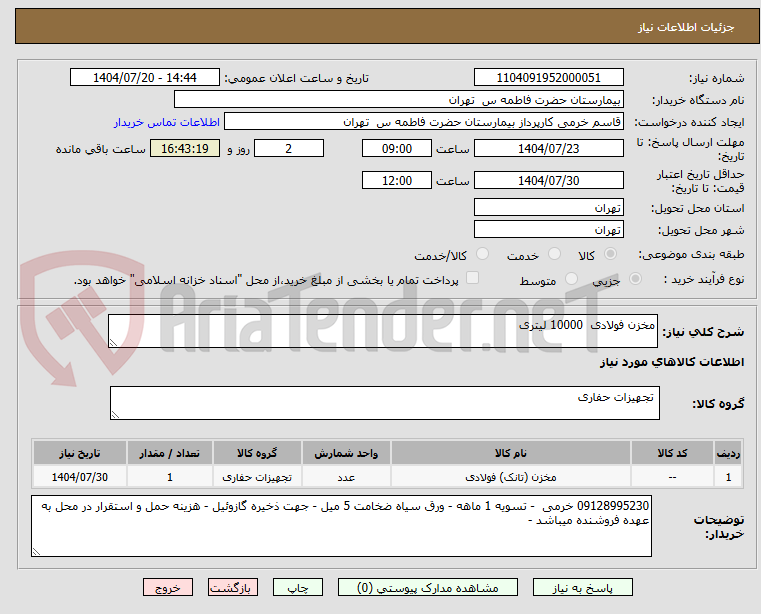Click the شماره نیاز field 1104091952000051

coord(548,77)
